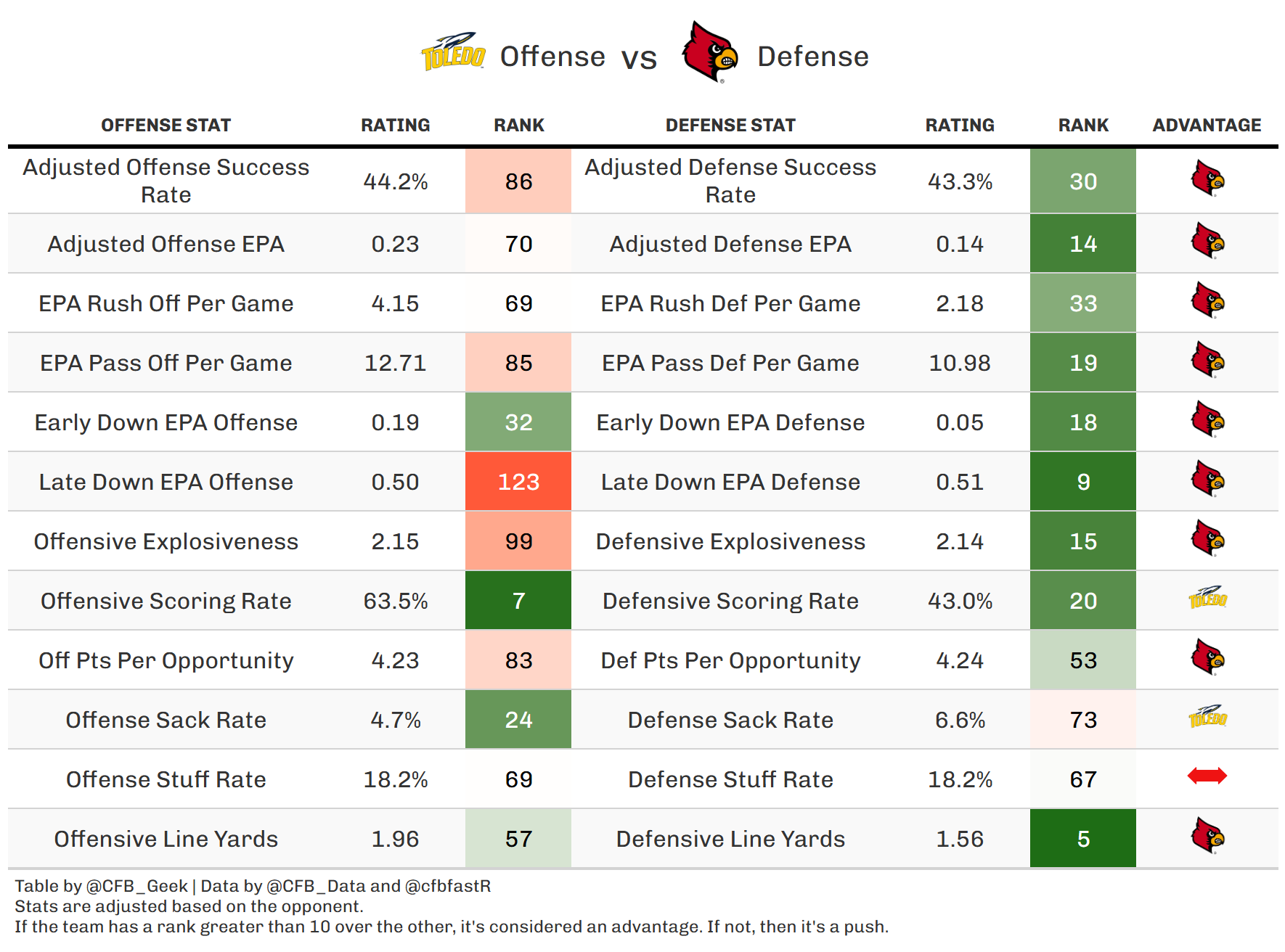Click the dark green offense rank 7 cell
This screenshot has width=1285, height=952.
(x=518, y=601)
